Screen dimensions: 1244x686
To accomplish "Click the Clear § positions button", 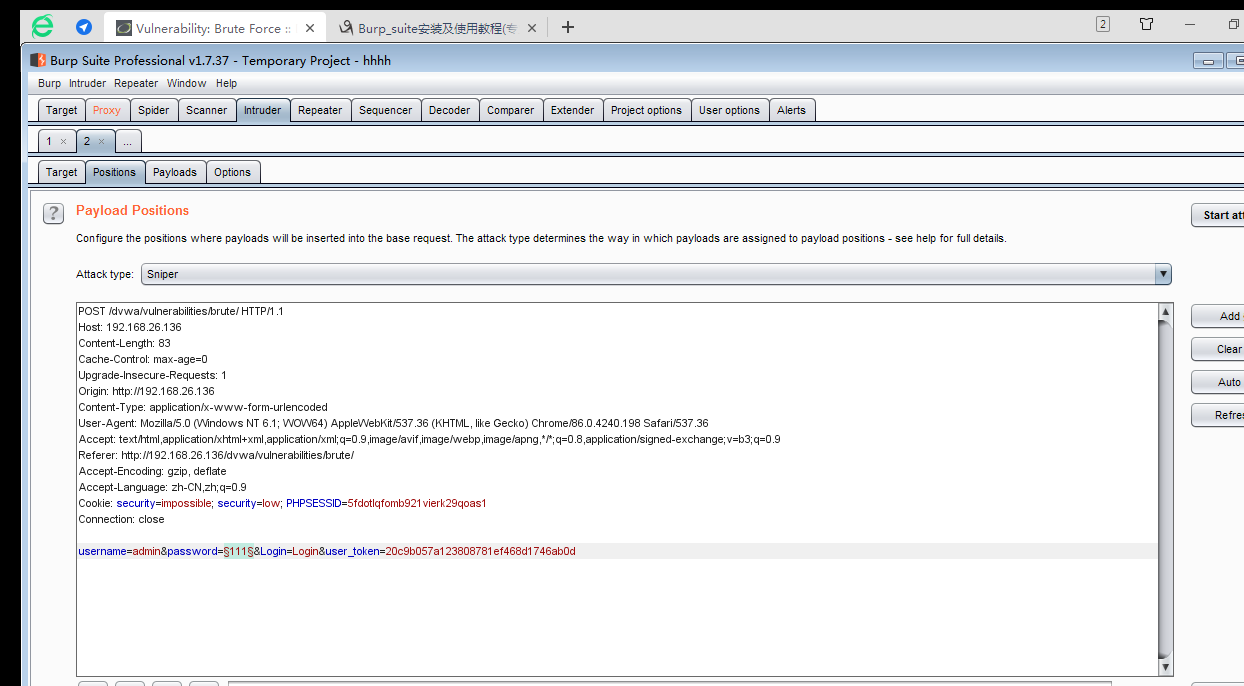I will [1218, 349].
